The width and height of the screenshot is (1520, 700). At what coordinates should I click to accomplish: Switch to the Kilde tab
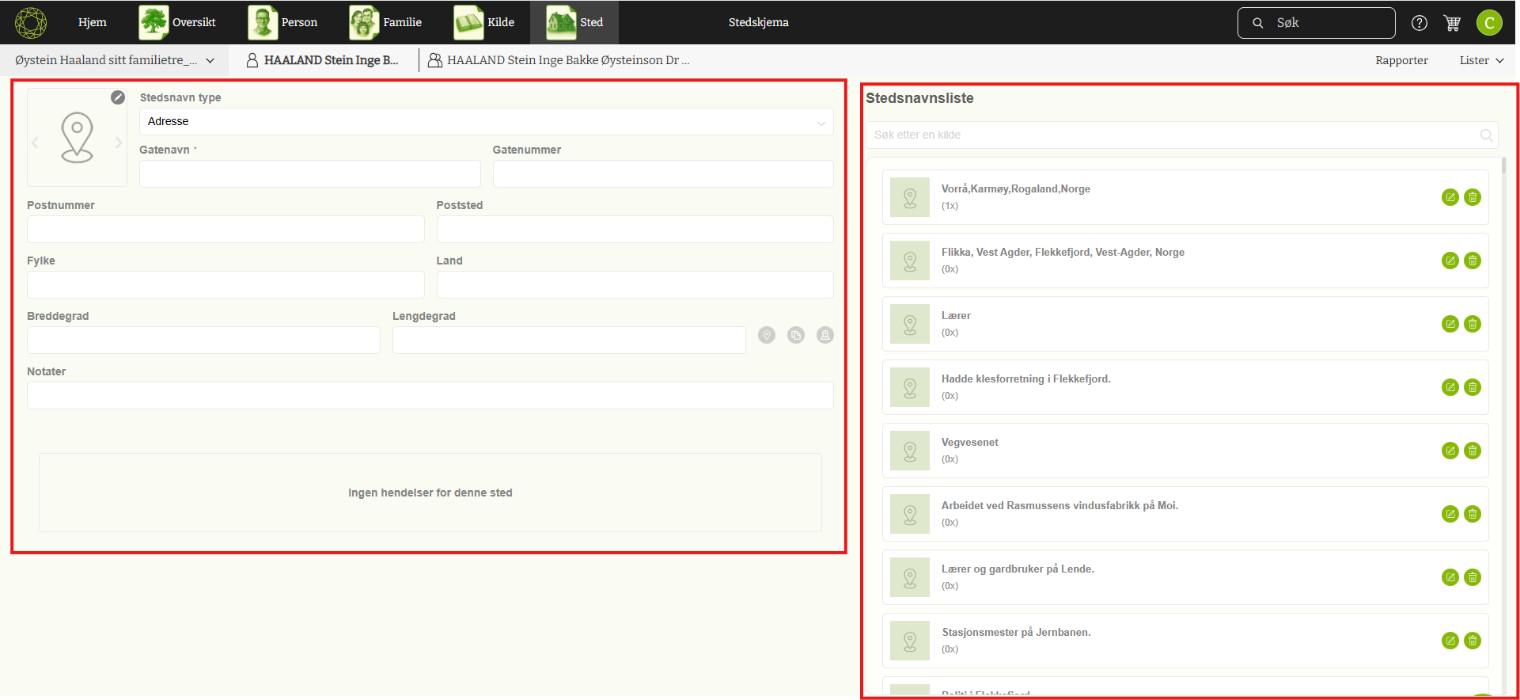tap(484, 22)
